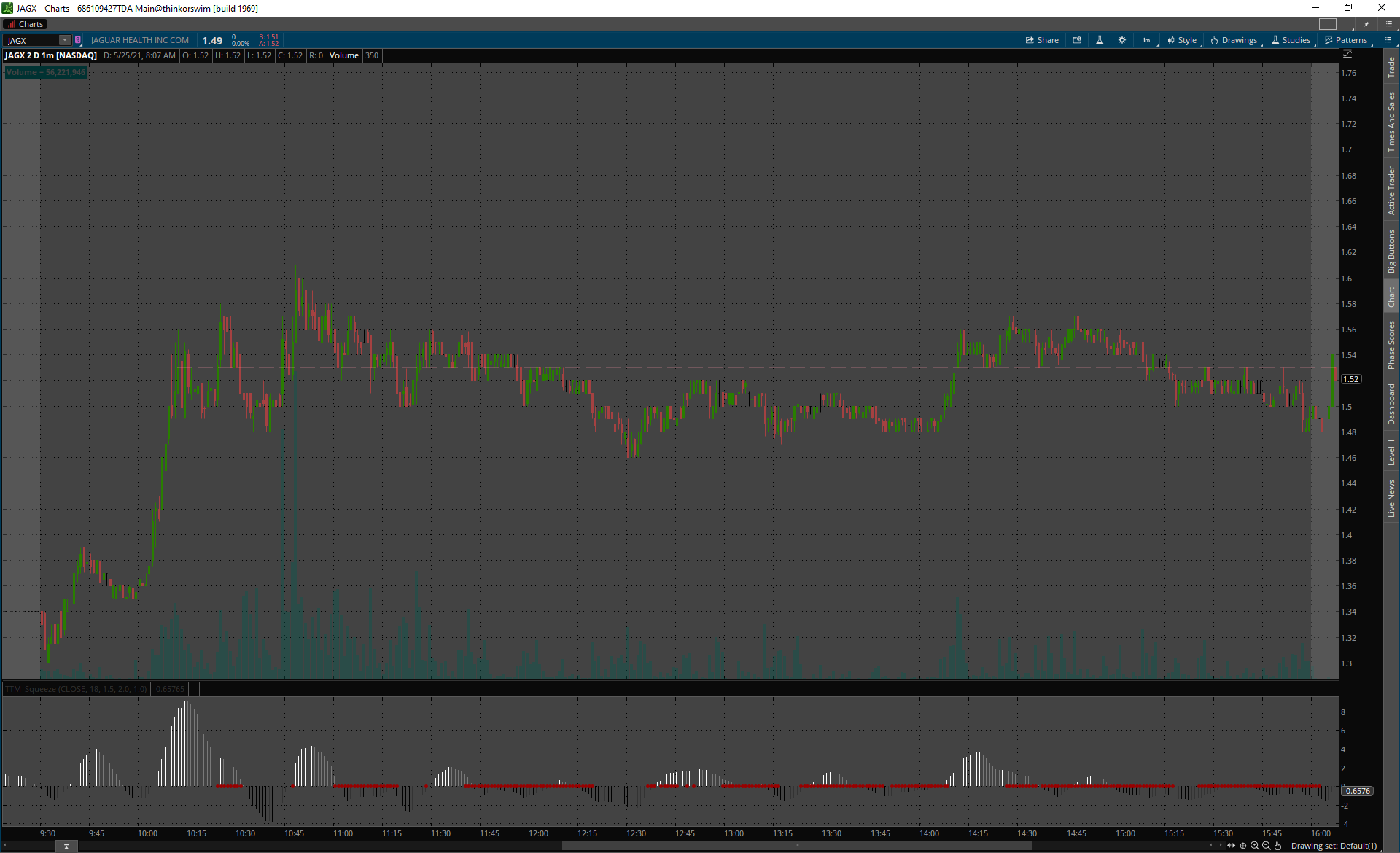Open chart settings gear icon

[x=1122, y=40]
